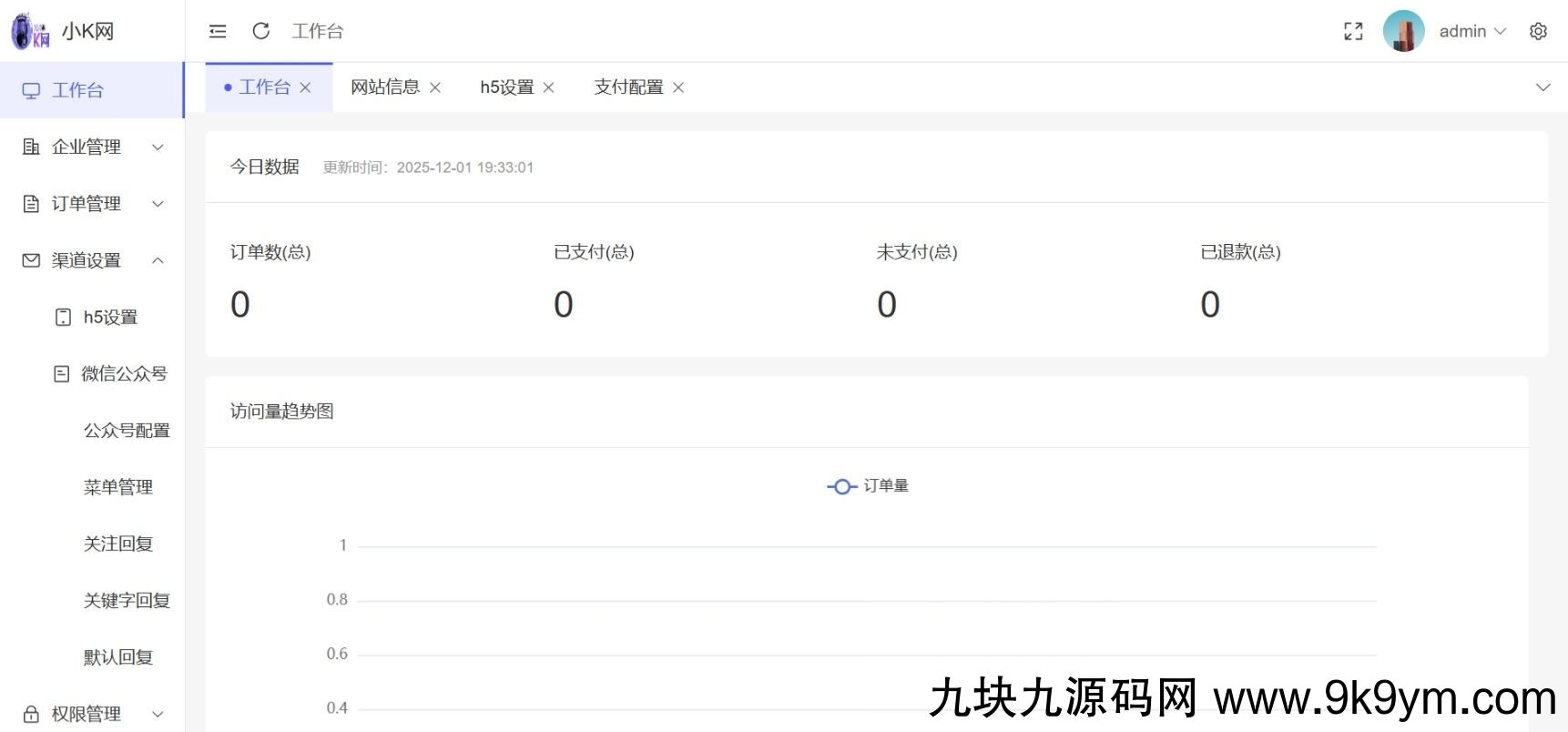Close the h5设置 tab

point(549,87)
